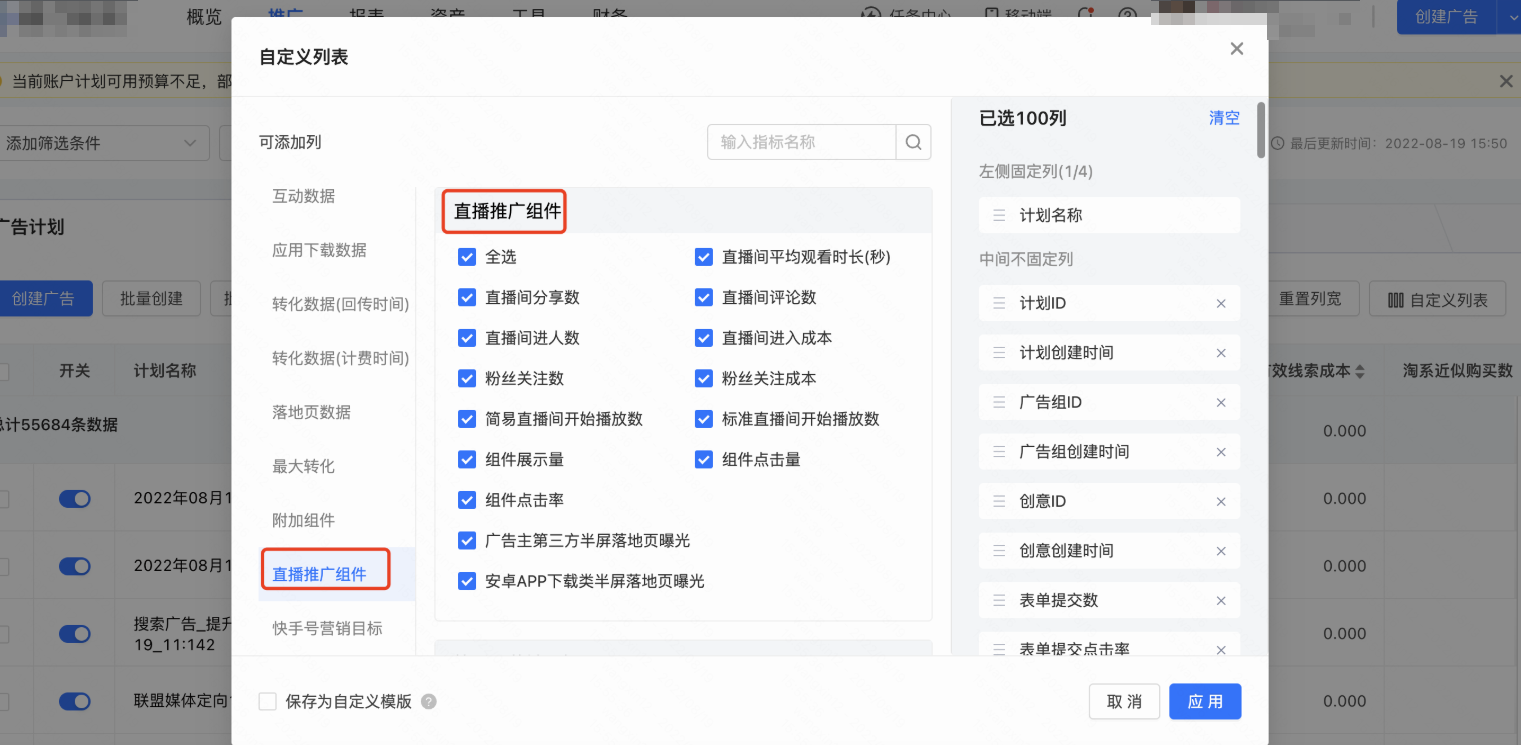This screenshot has height=745, width=1521.
Task: Uncheck the 全选 select-all checkbox
Action: pyautogui.click(x=467, y=257)
